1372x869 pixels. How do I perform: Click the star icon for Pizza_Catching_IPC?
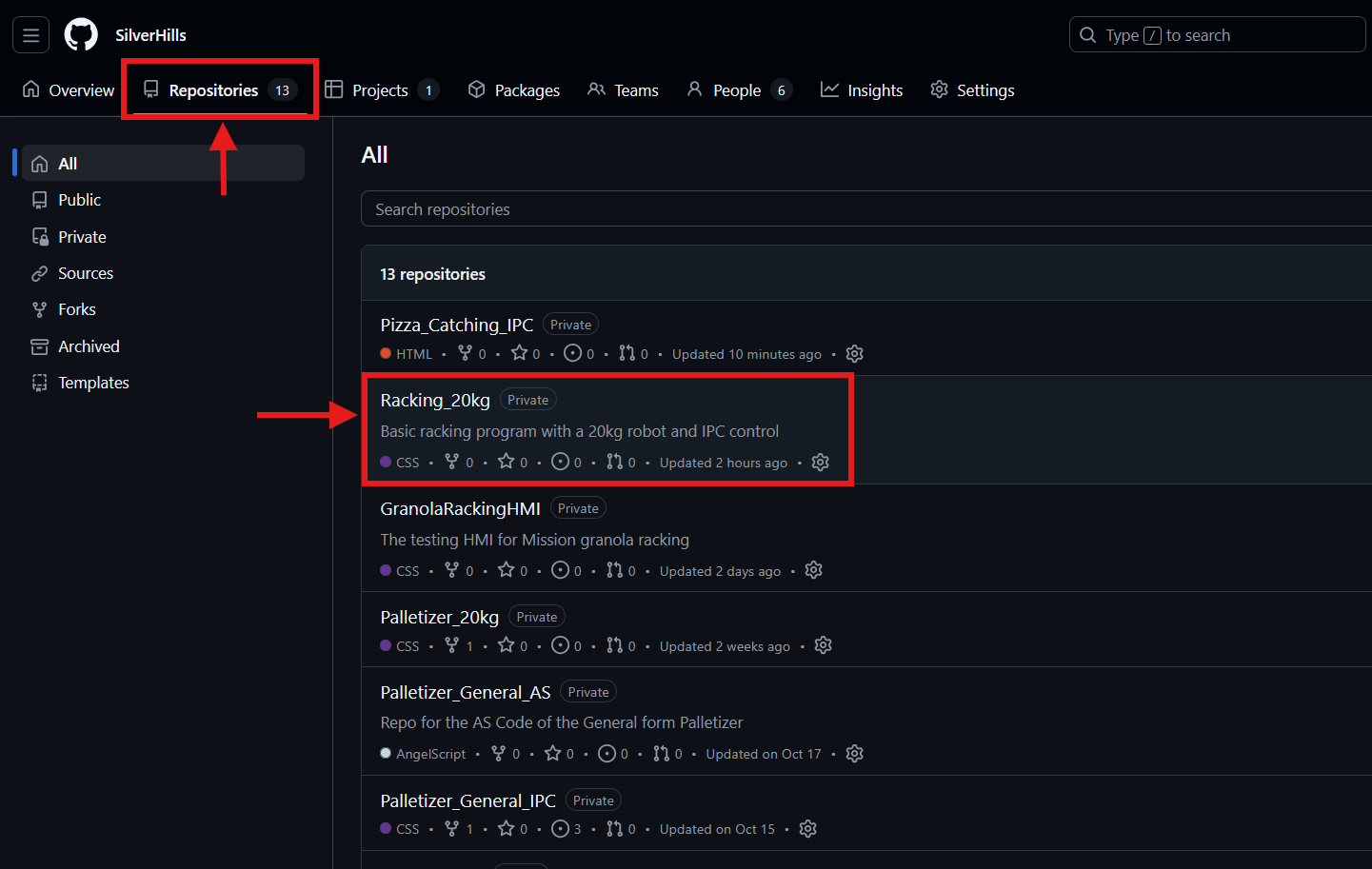pos(519,353)
